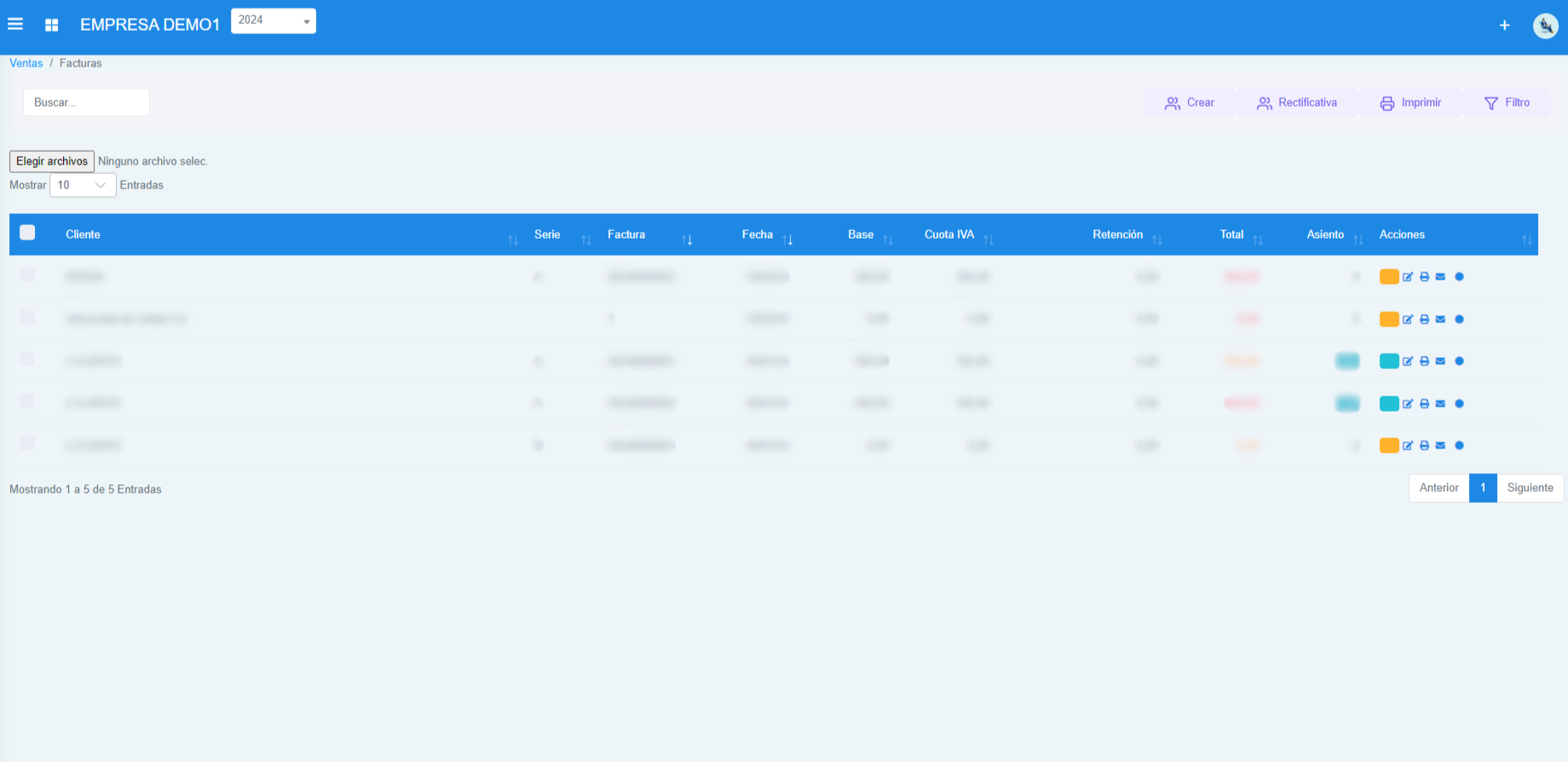1568x762 pixels.
Task: Go to Ventas breadcrumb link
Action: point(26,63)
